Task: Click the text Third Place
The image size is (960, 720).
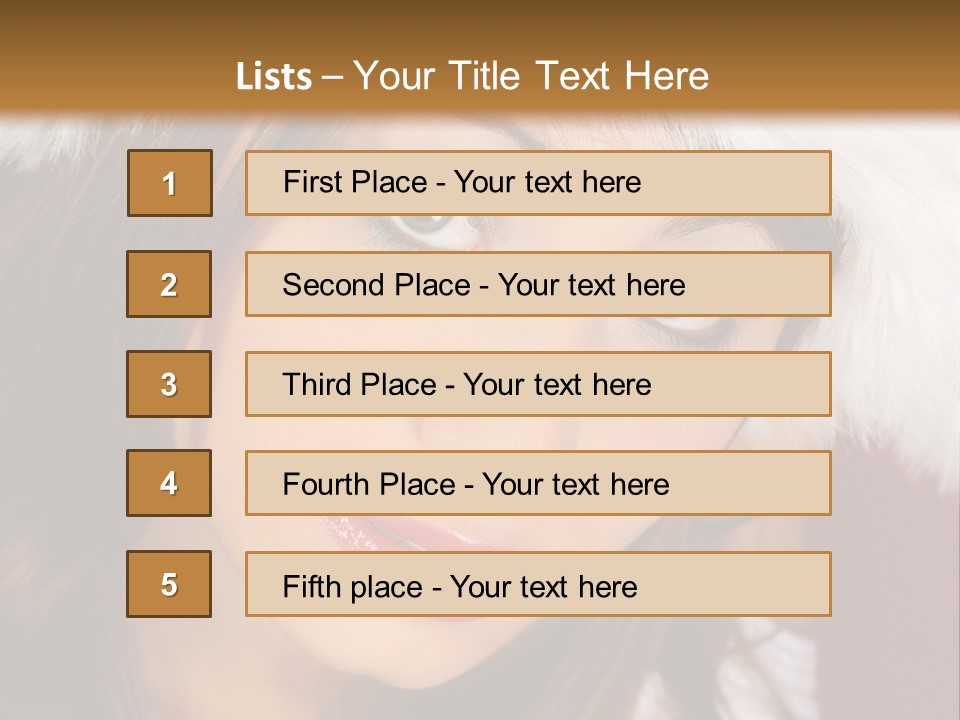Action: pos(359,384)
